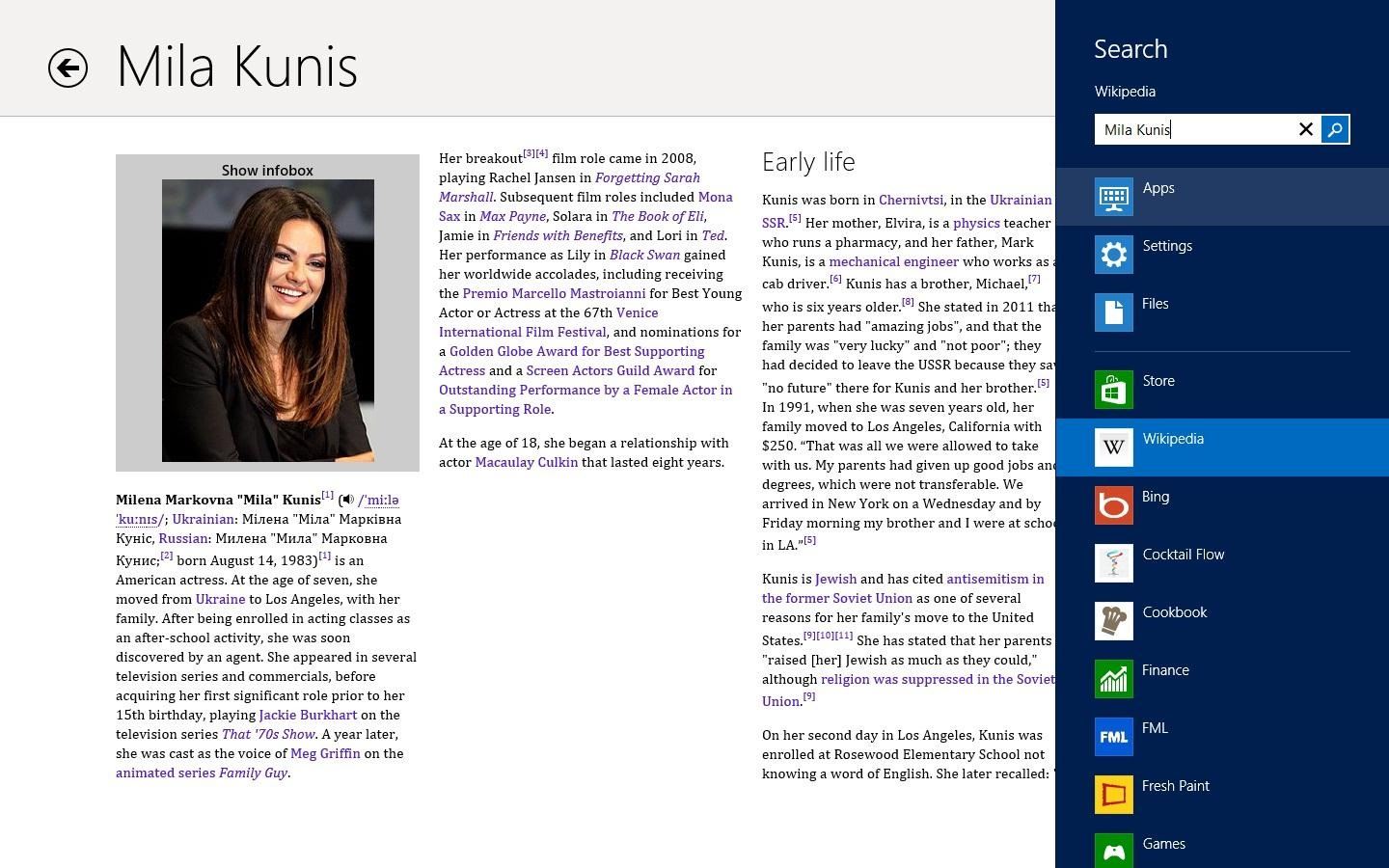Open citation [2] in the intro paragraph
The height and width of the screenshot is (868, 1389).
pos(167,556)
